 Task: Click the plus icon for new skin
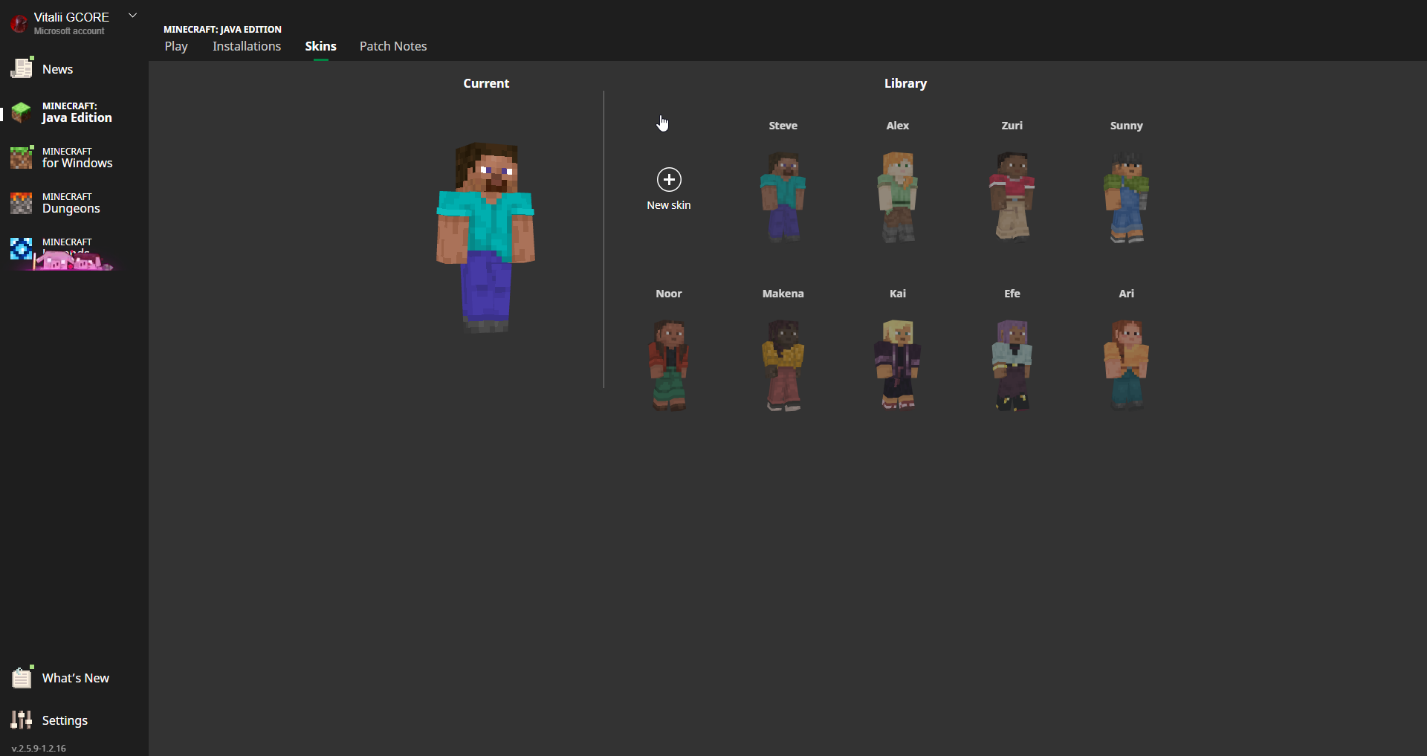click(669, 180)
